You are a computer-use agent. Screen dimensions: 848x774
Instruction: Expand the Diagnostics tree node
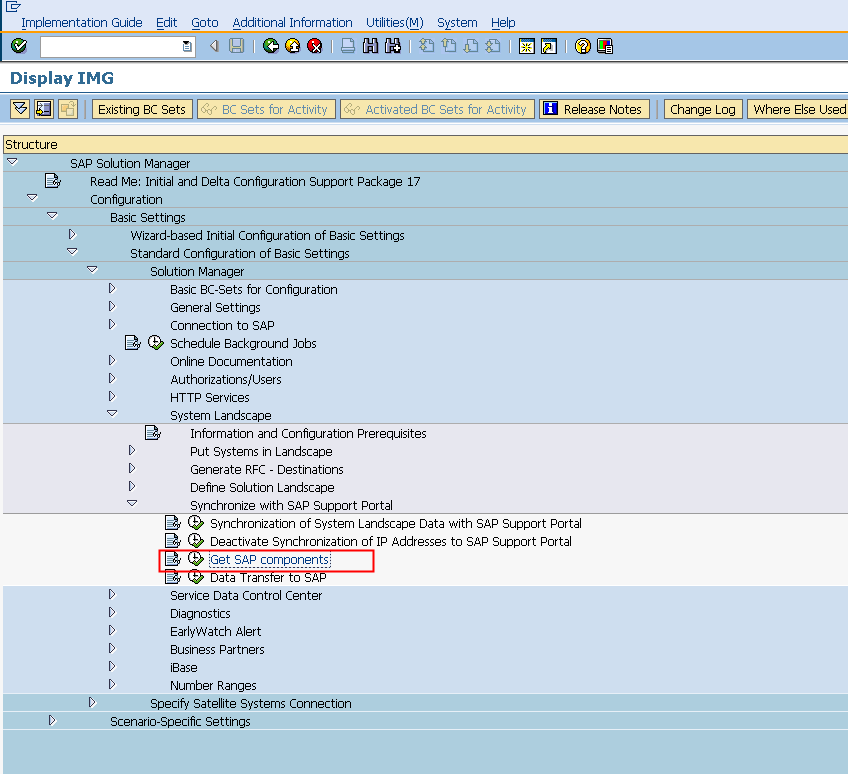tap(112, 613)
